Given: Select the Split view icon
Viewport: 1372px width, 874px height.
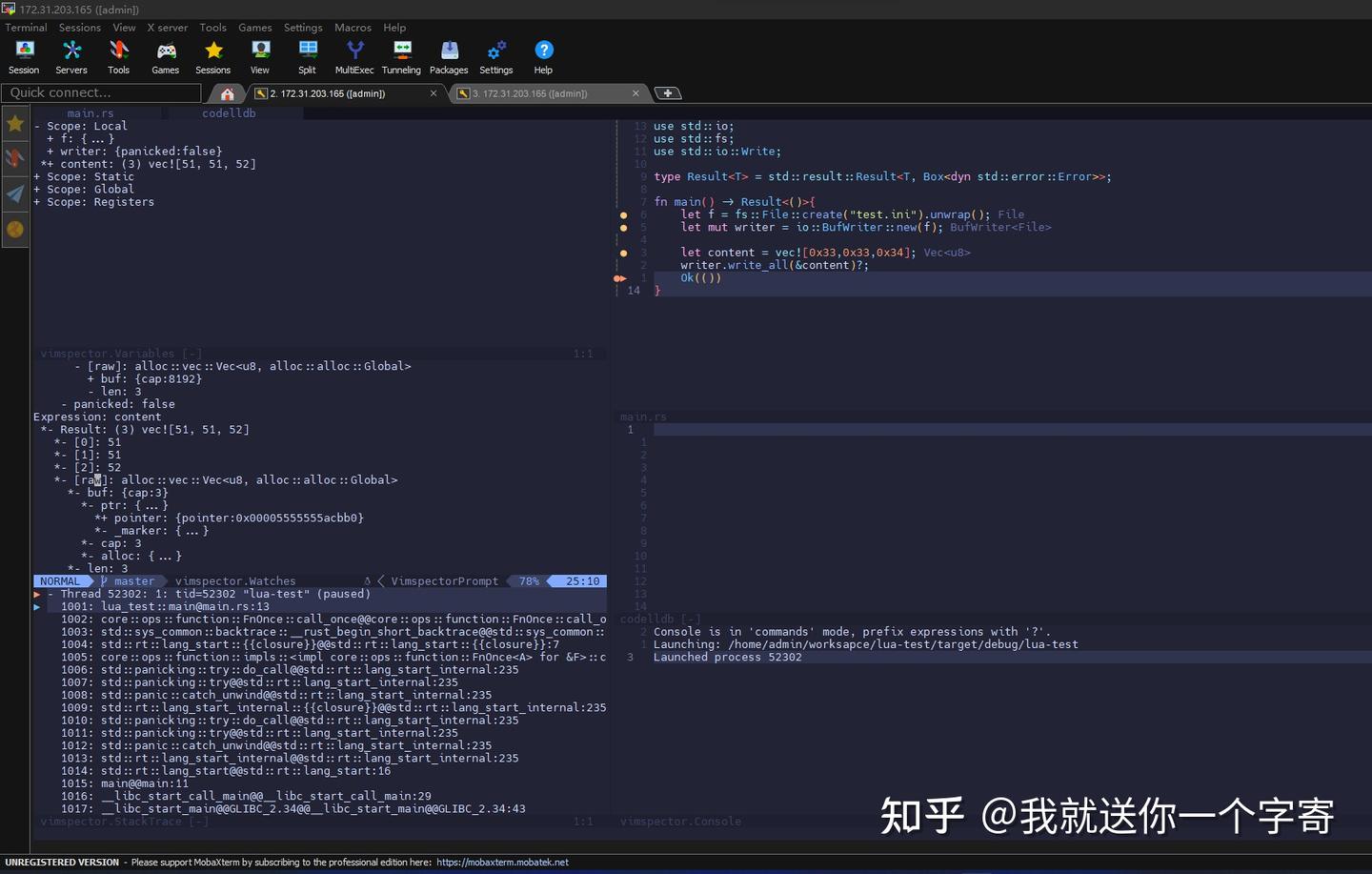Looking at the screenshot, I should point(307,55).
